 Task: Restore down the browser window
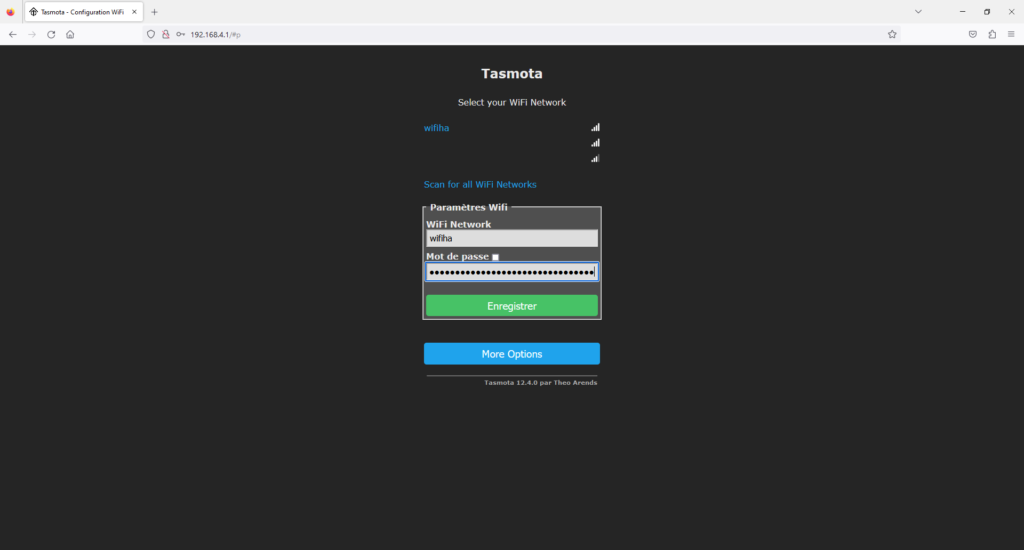(987, 12)
